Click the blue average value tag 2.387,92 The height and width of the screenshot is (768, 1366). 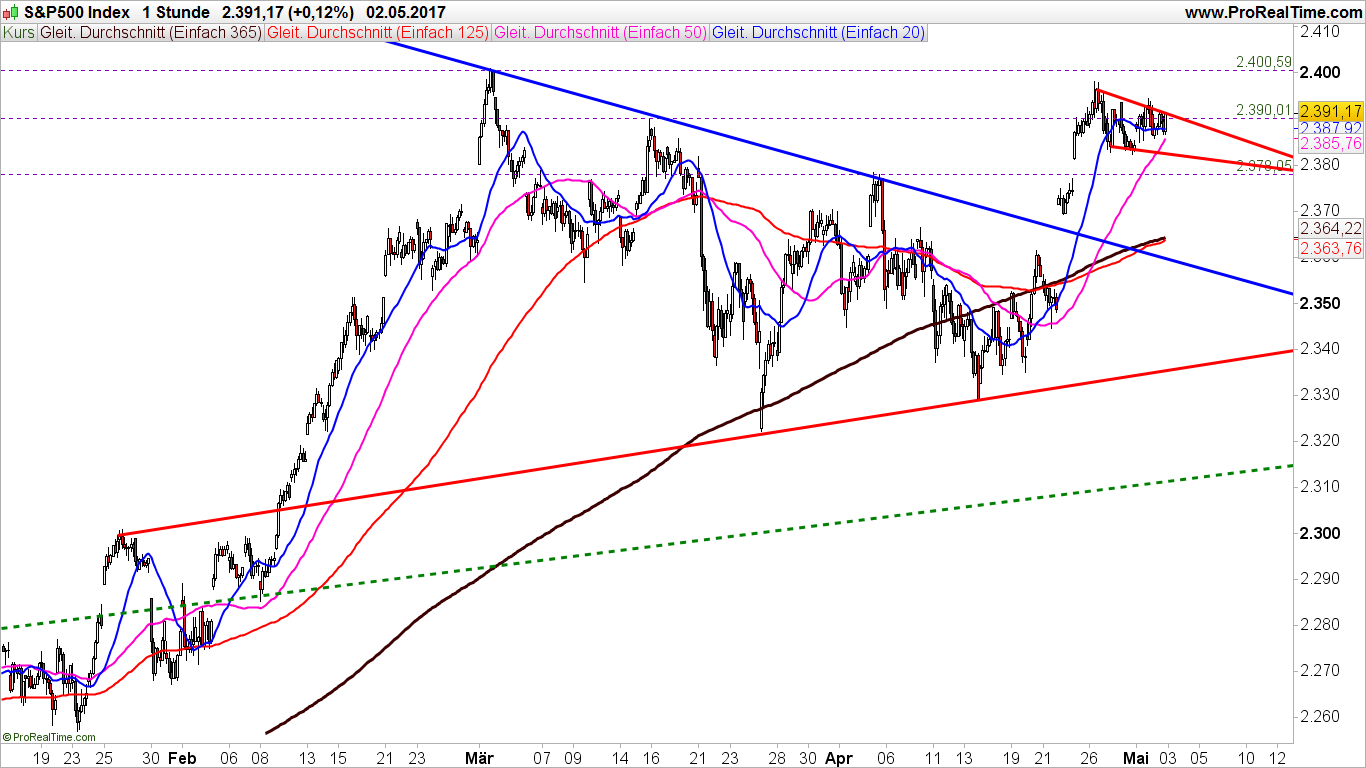click(1332, 128)
